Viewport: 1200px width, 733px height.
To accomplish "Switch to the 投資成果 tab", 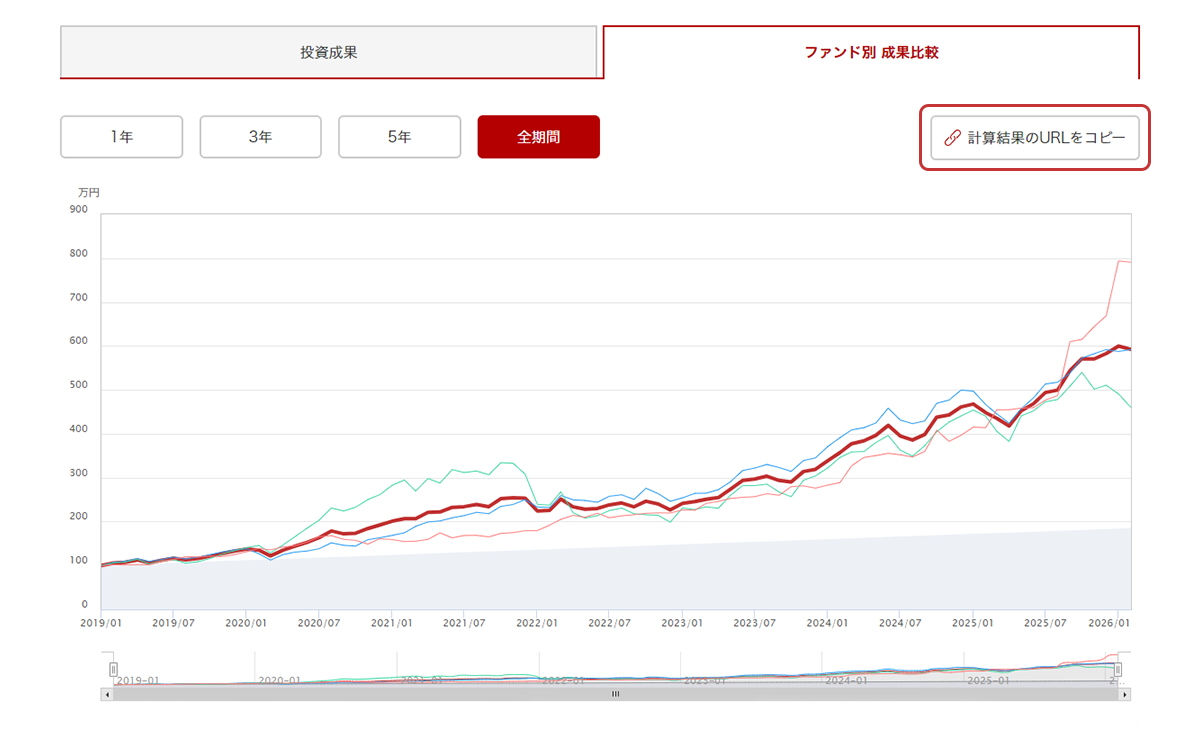I will pyautogui.click(x=329, y=52).
